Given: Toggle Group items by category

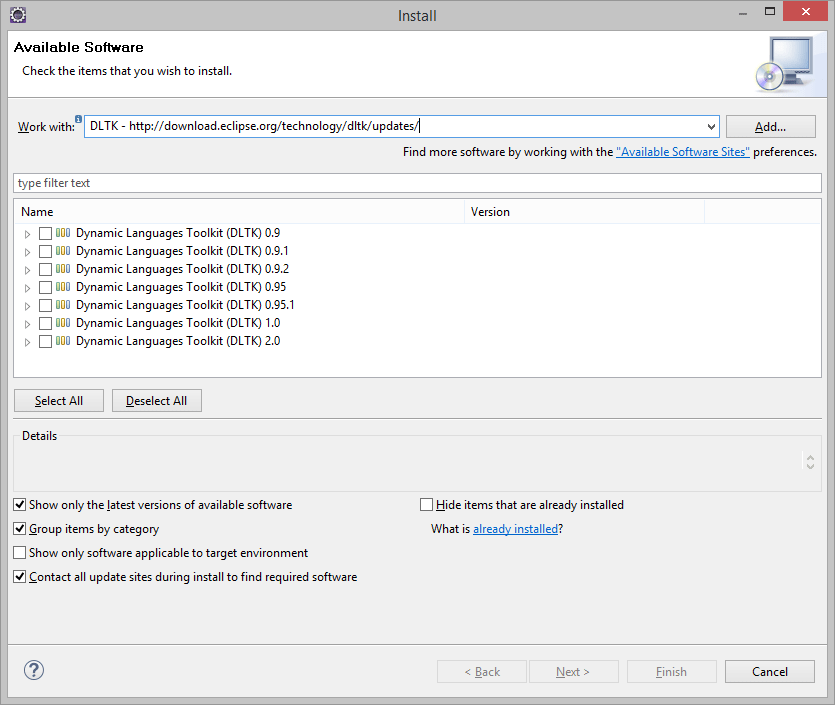Looking at the screenshot, I should (x=20, y=529).
